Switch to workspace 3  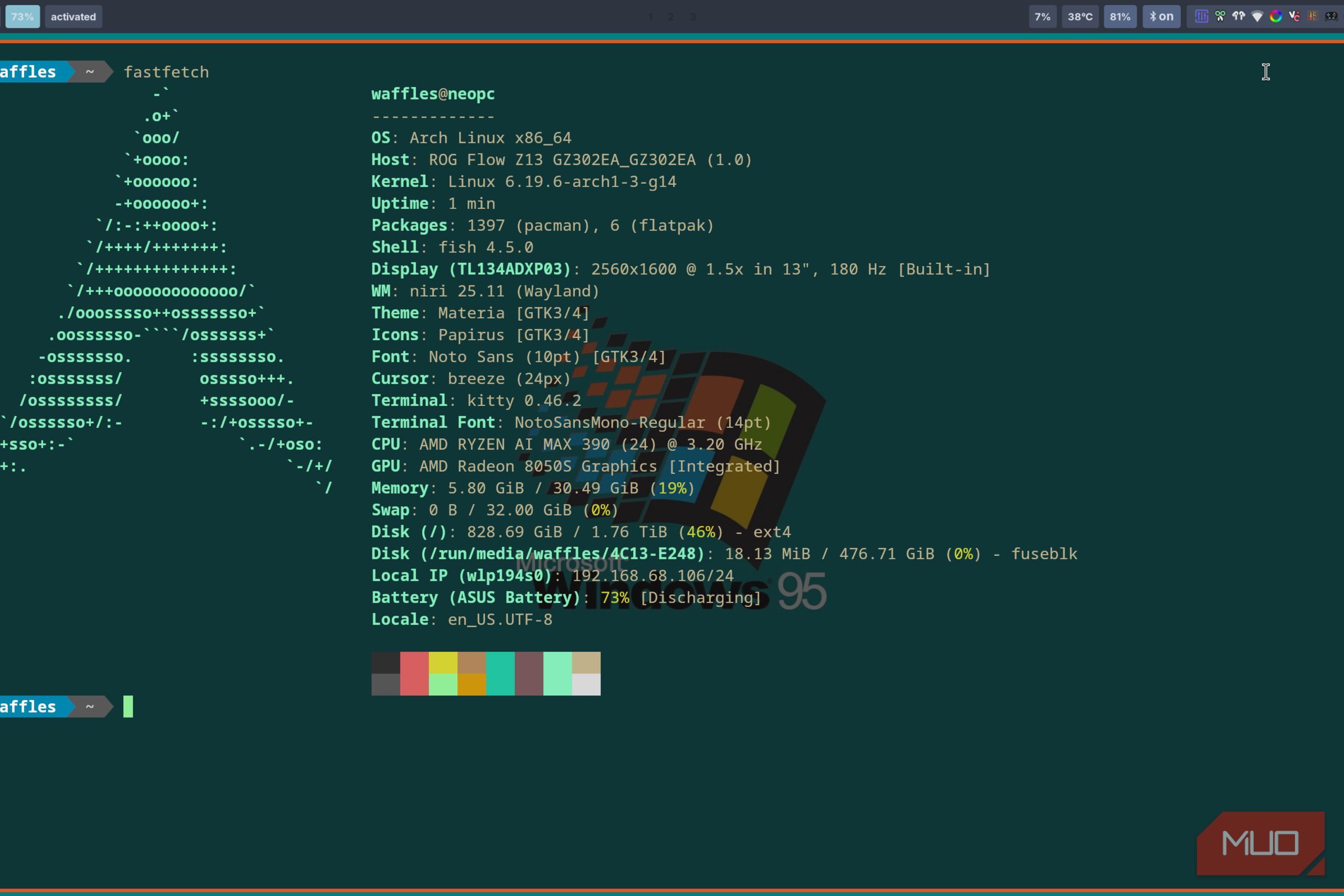(x=692, y=17)
